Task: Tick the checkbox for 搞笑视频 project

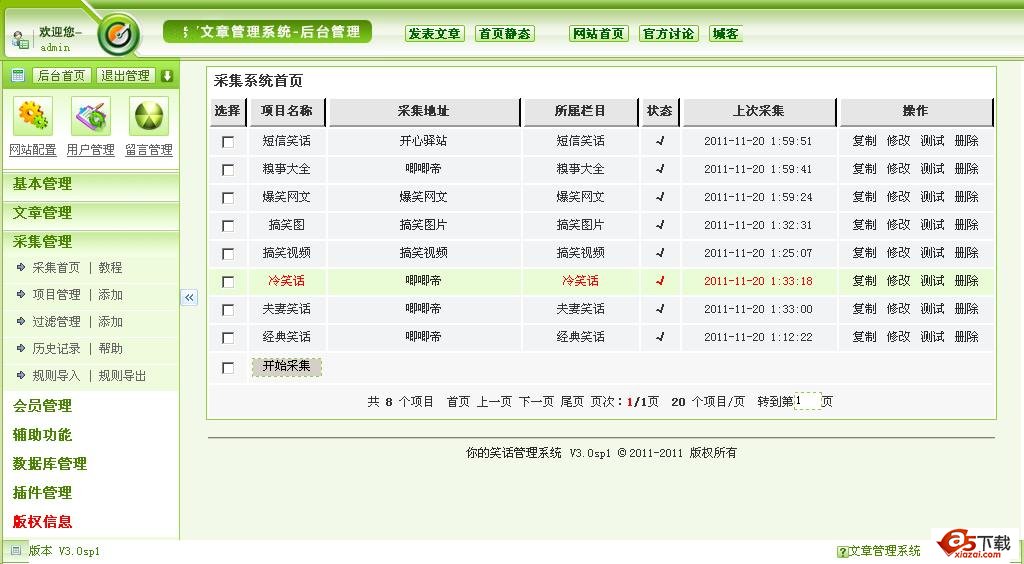Action: 228,254
